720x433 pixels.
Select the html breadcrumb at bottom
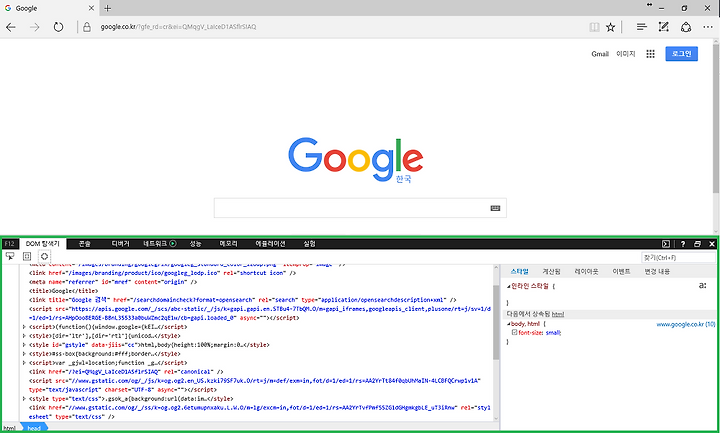[9, 428]
